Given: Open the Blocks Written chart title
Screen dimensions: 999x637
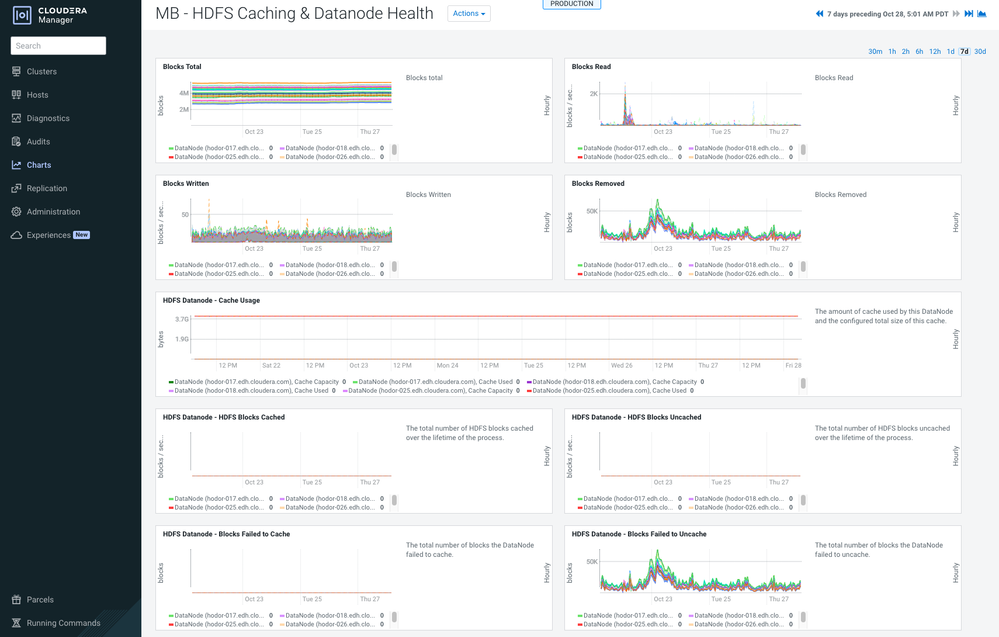Looking at the screenshot, I should pyautogui.click(x=185, y=183).
